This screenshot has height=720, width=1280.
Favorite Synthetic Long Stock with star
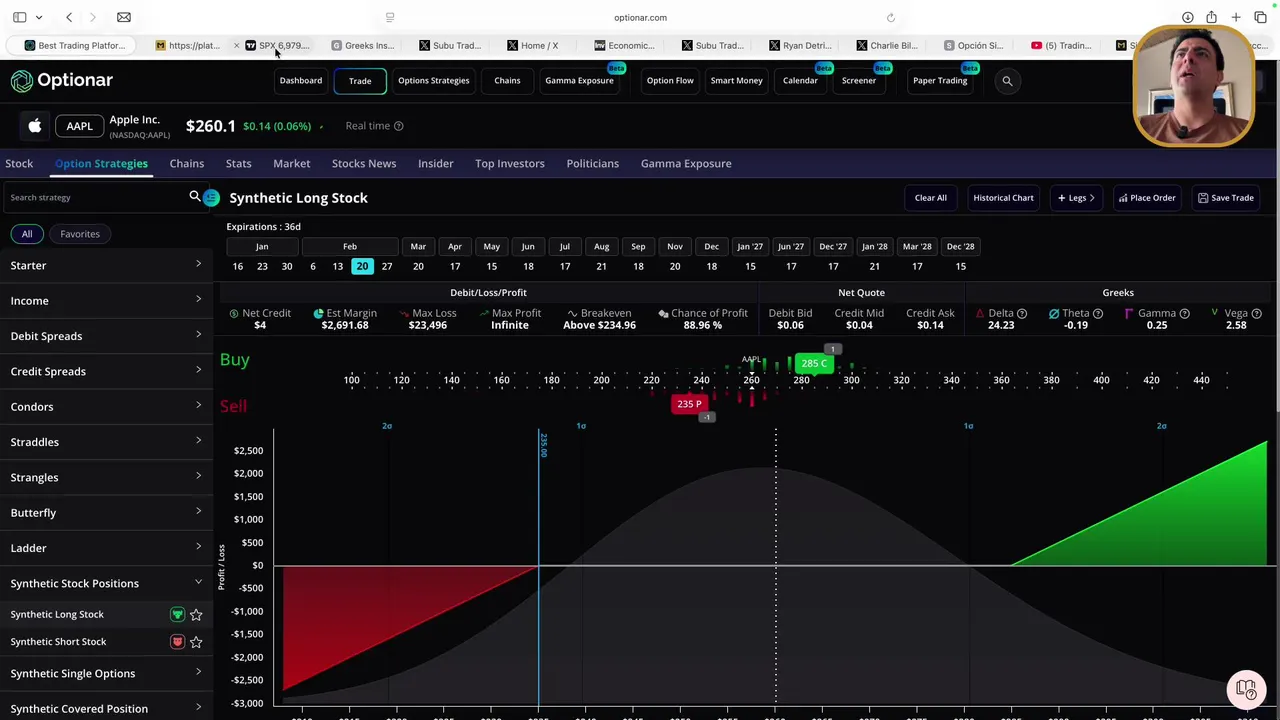[196, 614]
